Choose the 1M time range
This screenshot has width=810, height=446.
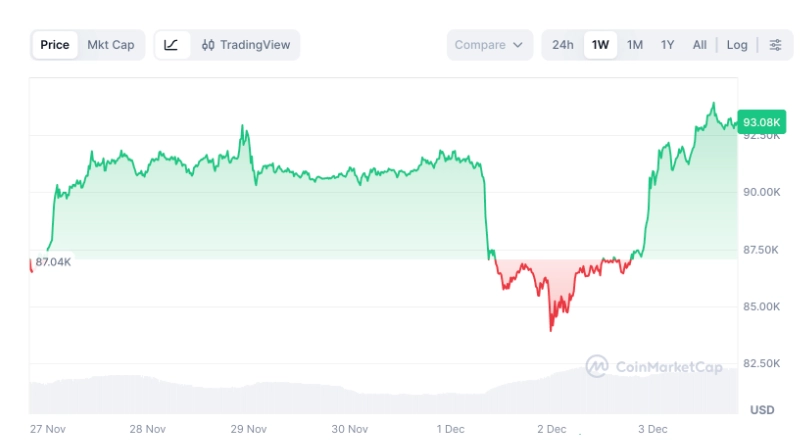[635, 45]
